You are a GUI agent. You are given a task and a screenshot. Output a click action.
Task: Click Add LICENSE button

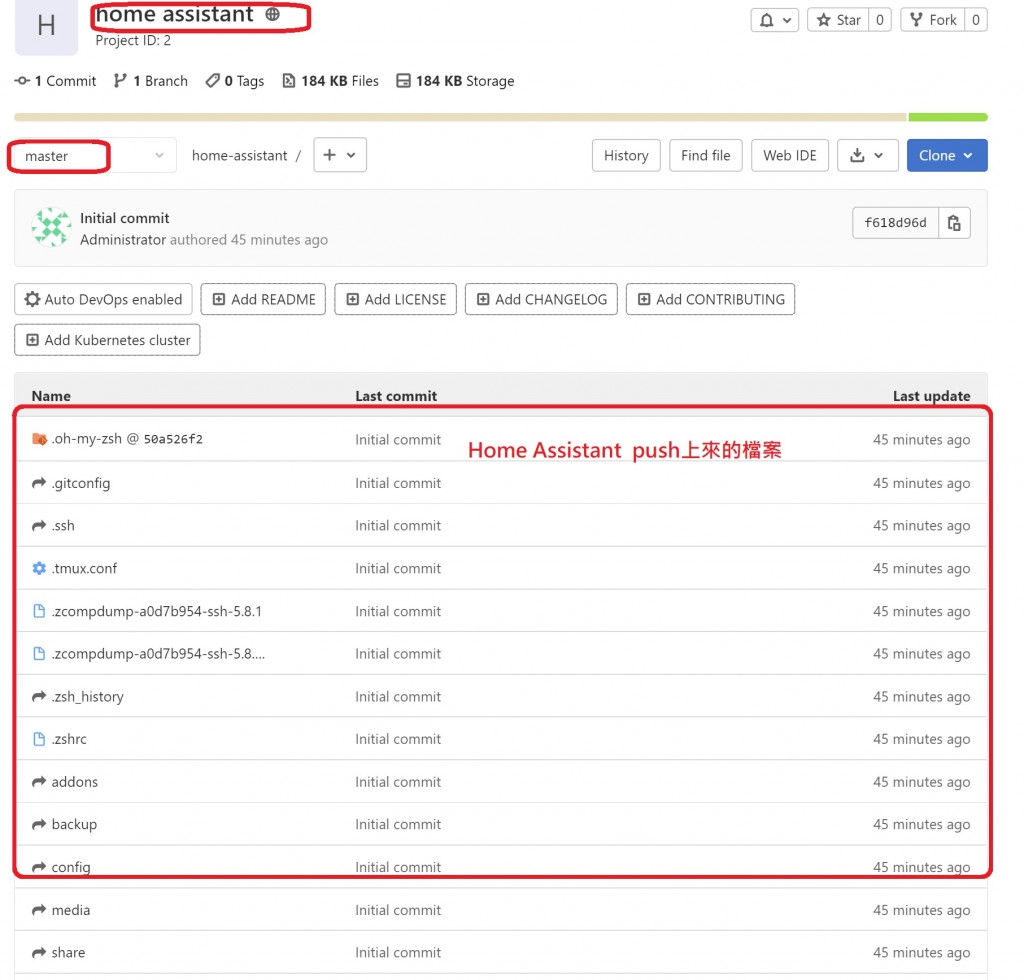click(396, 299)
